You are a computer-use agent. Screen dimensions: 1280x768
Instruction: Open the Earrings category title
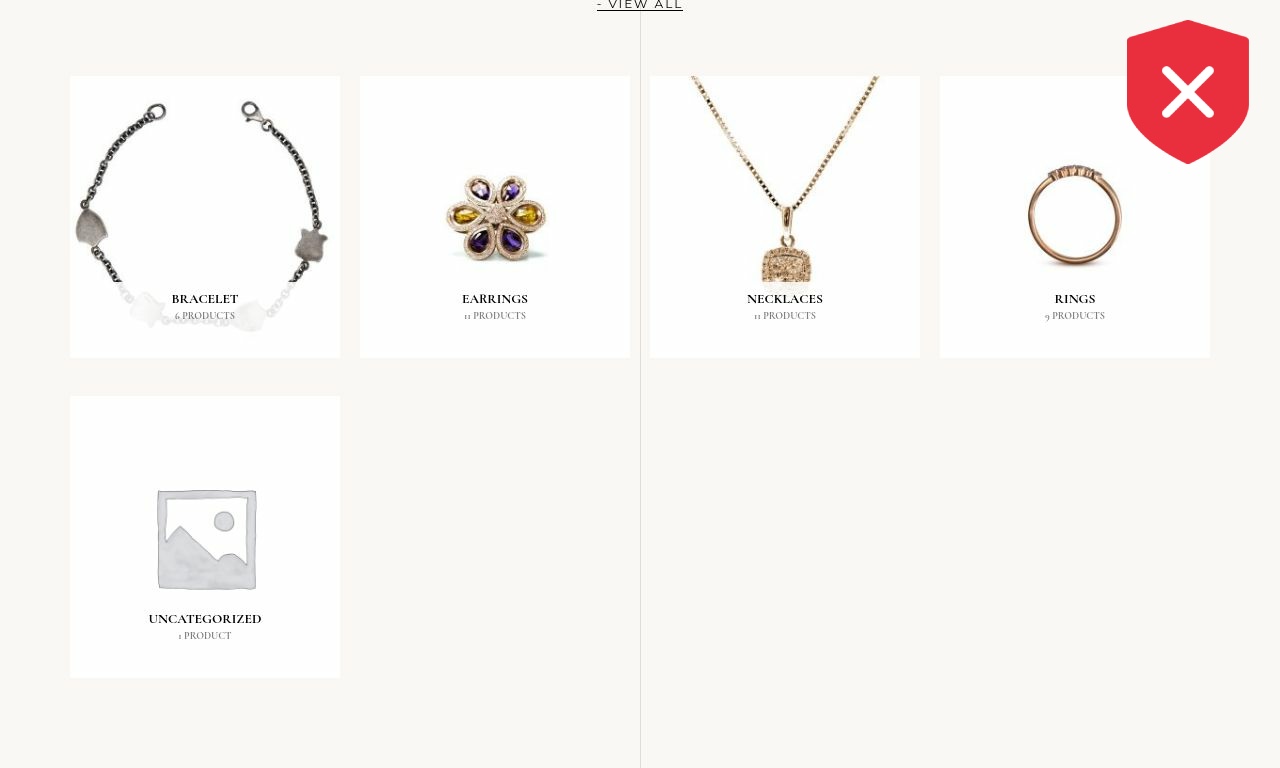point(495,299)
